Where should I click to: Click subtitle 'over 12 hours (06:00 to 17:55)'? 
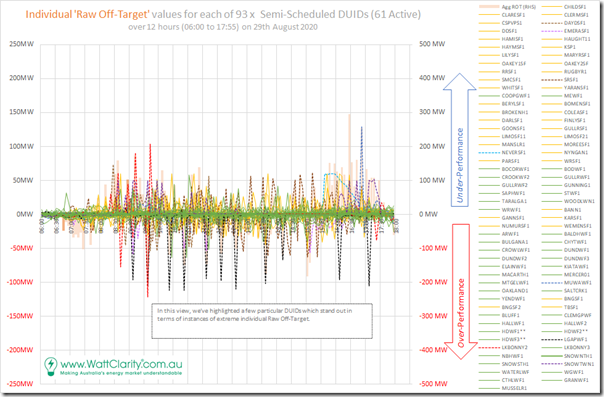[184, 27]
